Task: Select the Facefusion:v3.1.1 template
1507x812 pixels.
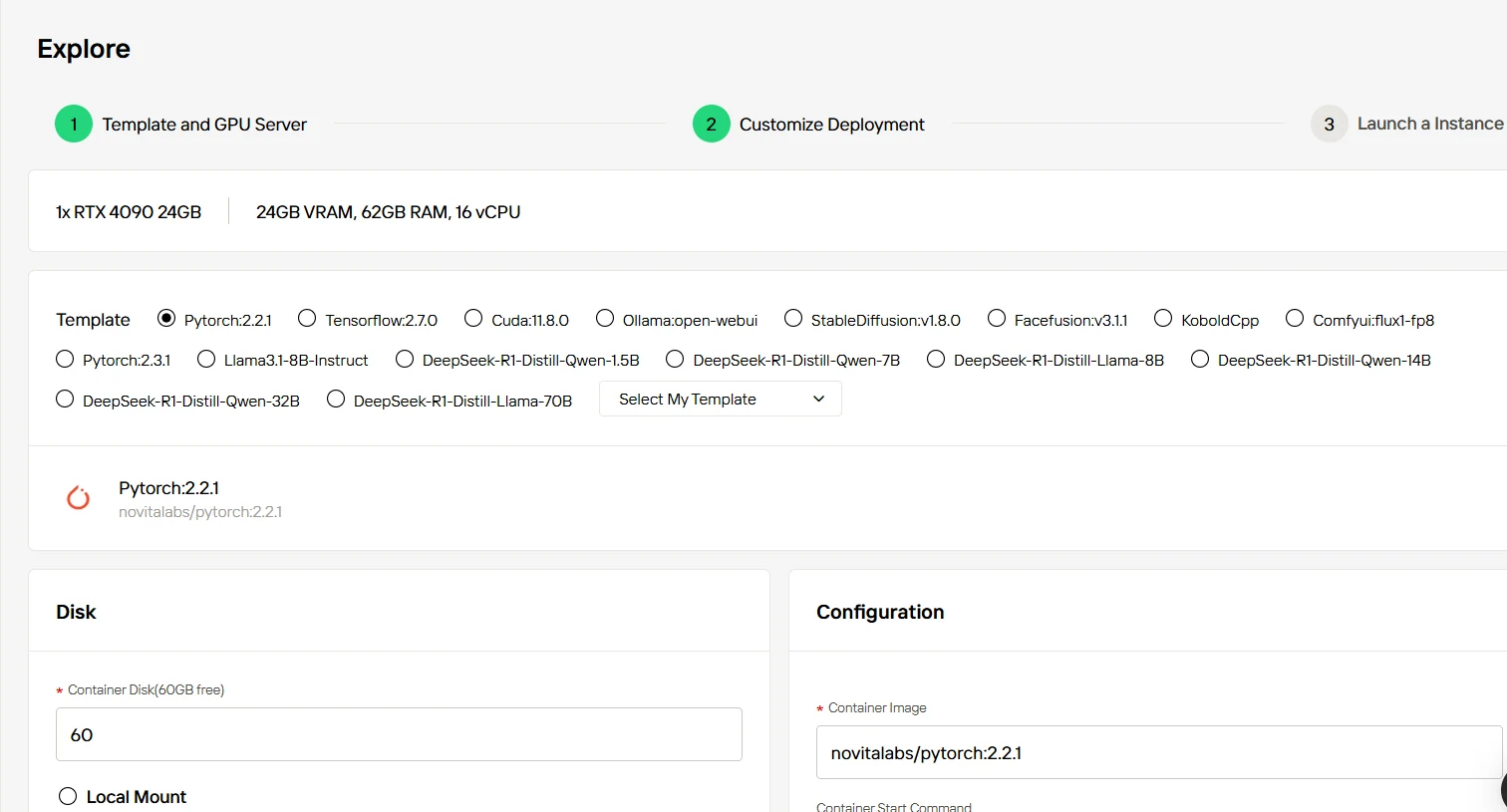Action: point(997,319)
